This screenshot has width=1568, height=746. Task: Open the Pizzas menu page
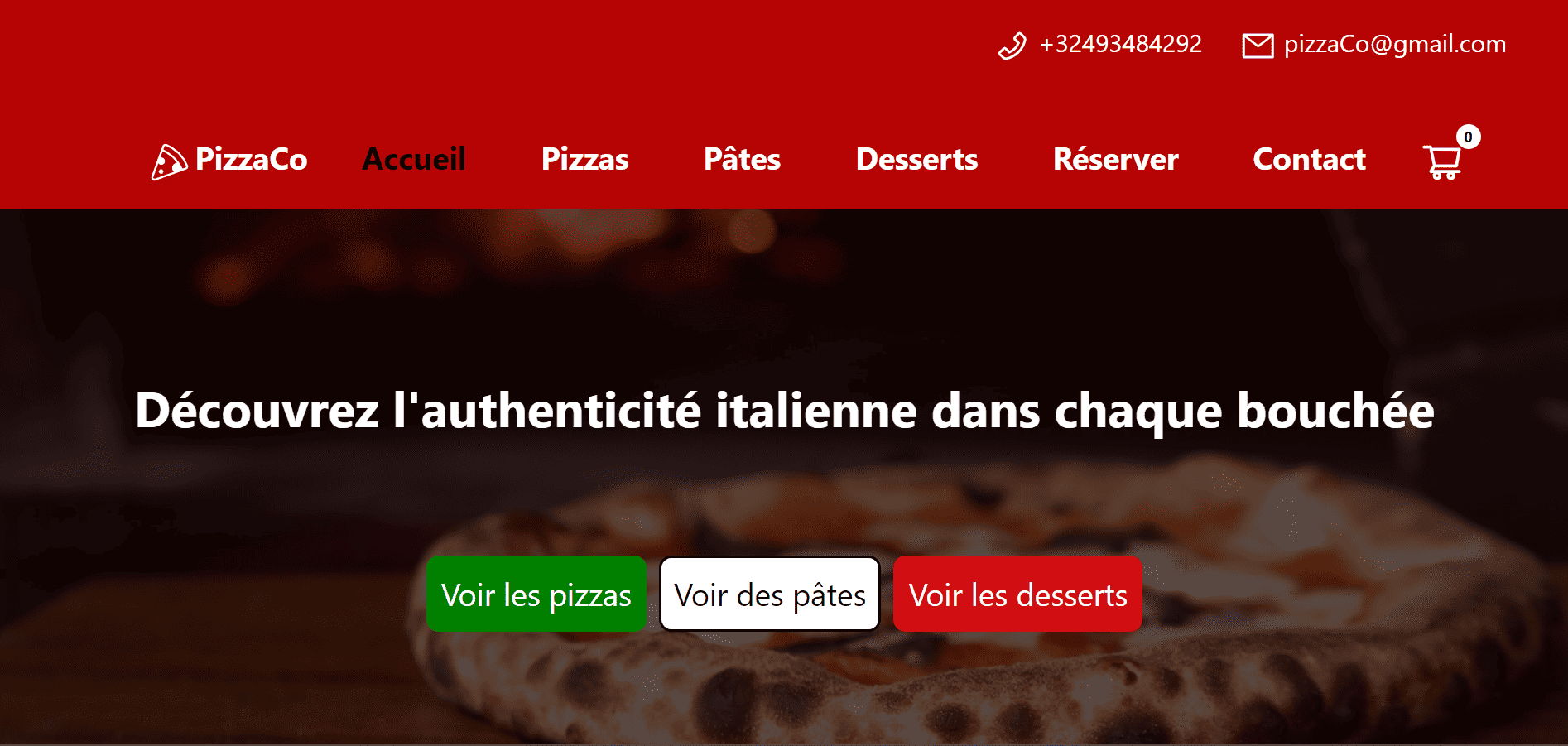coord(584,159)
